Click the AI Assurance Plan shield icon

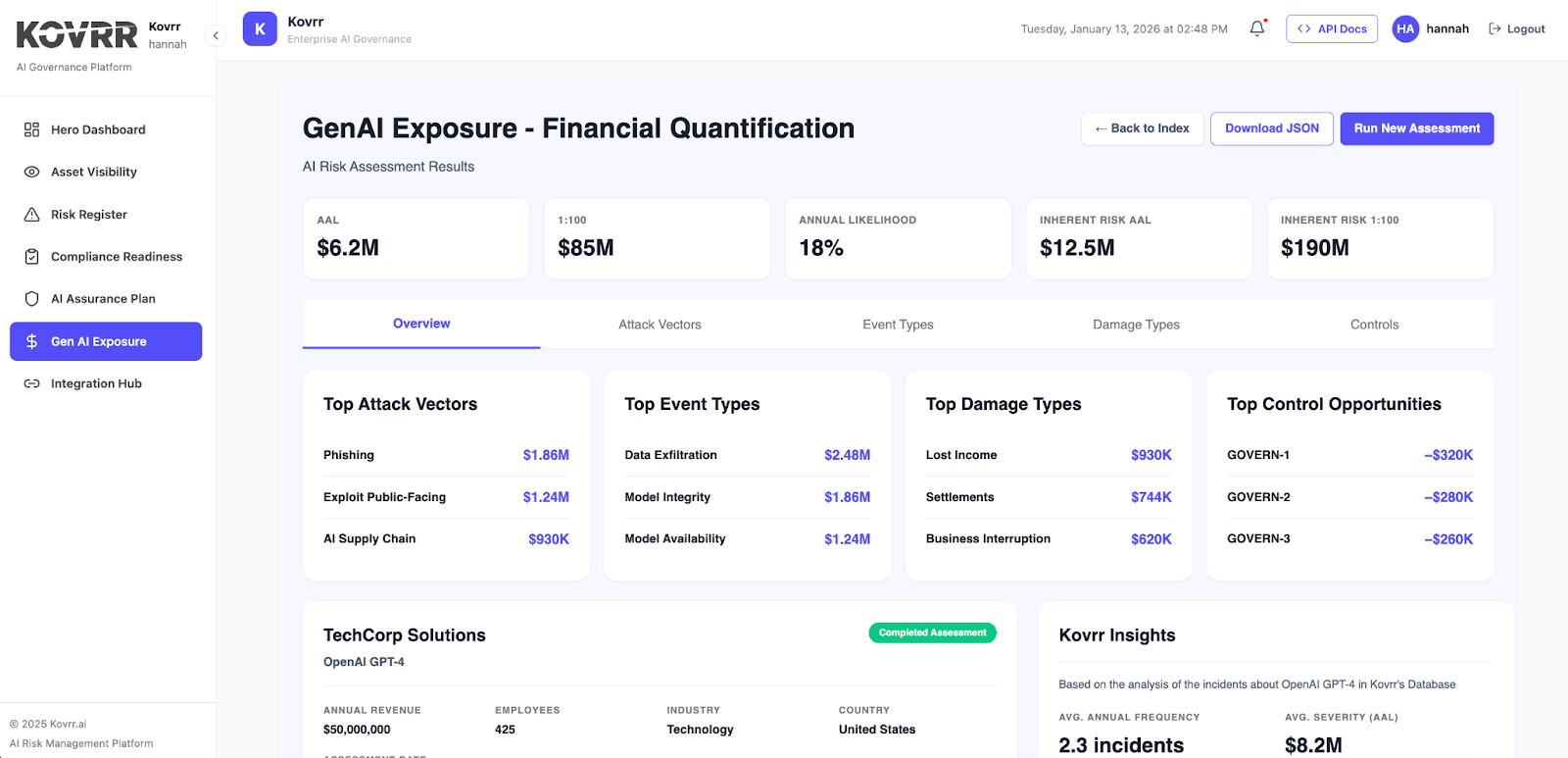(31, 298)
